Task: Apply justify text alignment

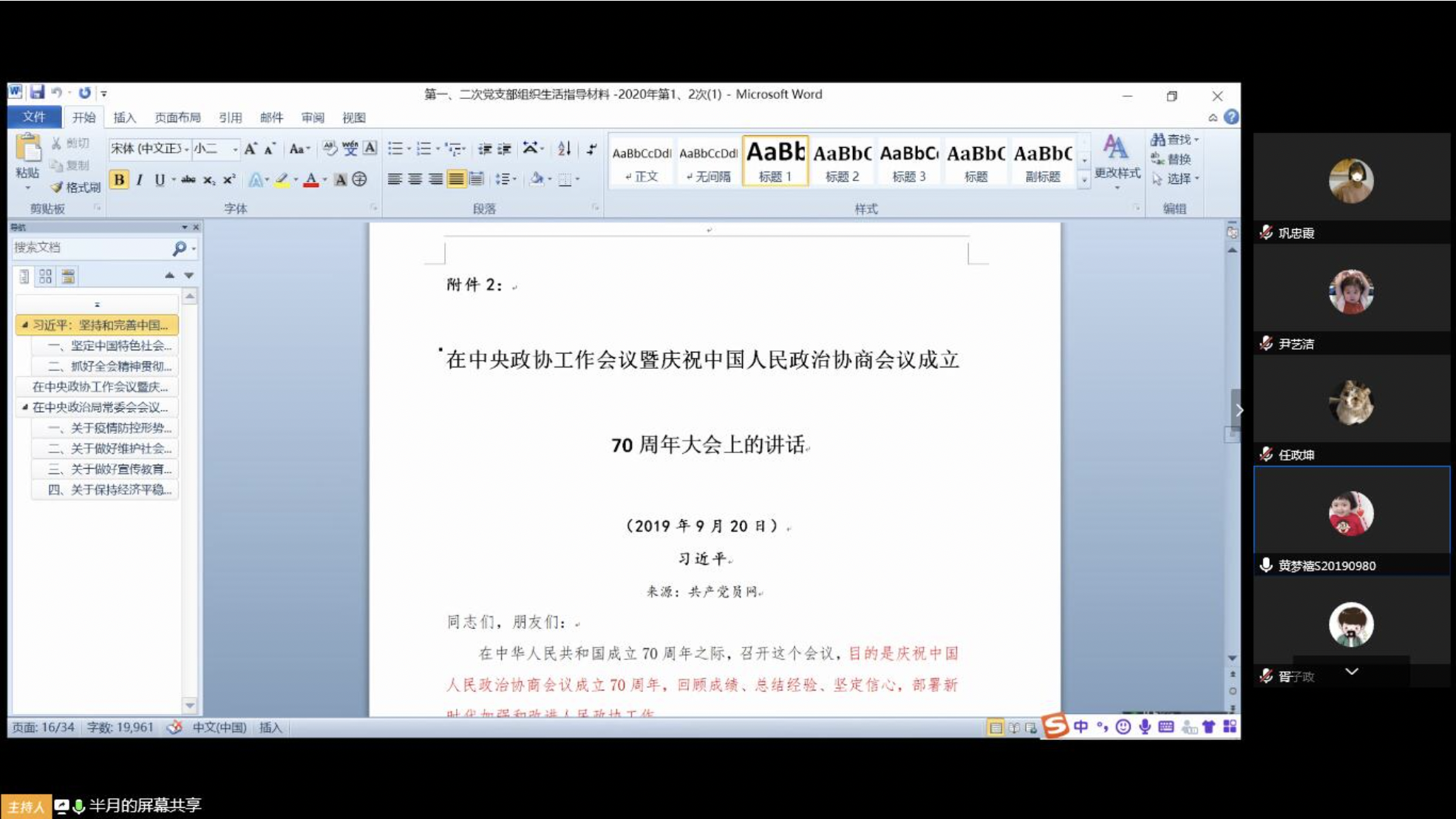Action: (x=456, y=179)
